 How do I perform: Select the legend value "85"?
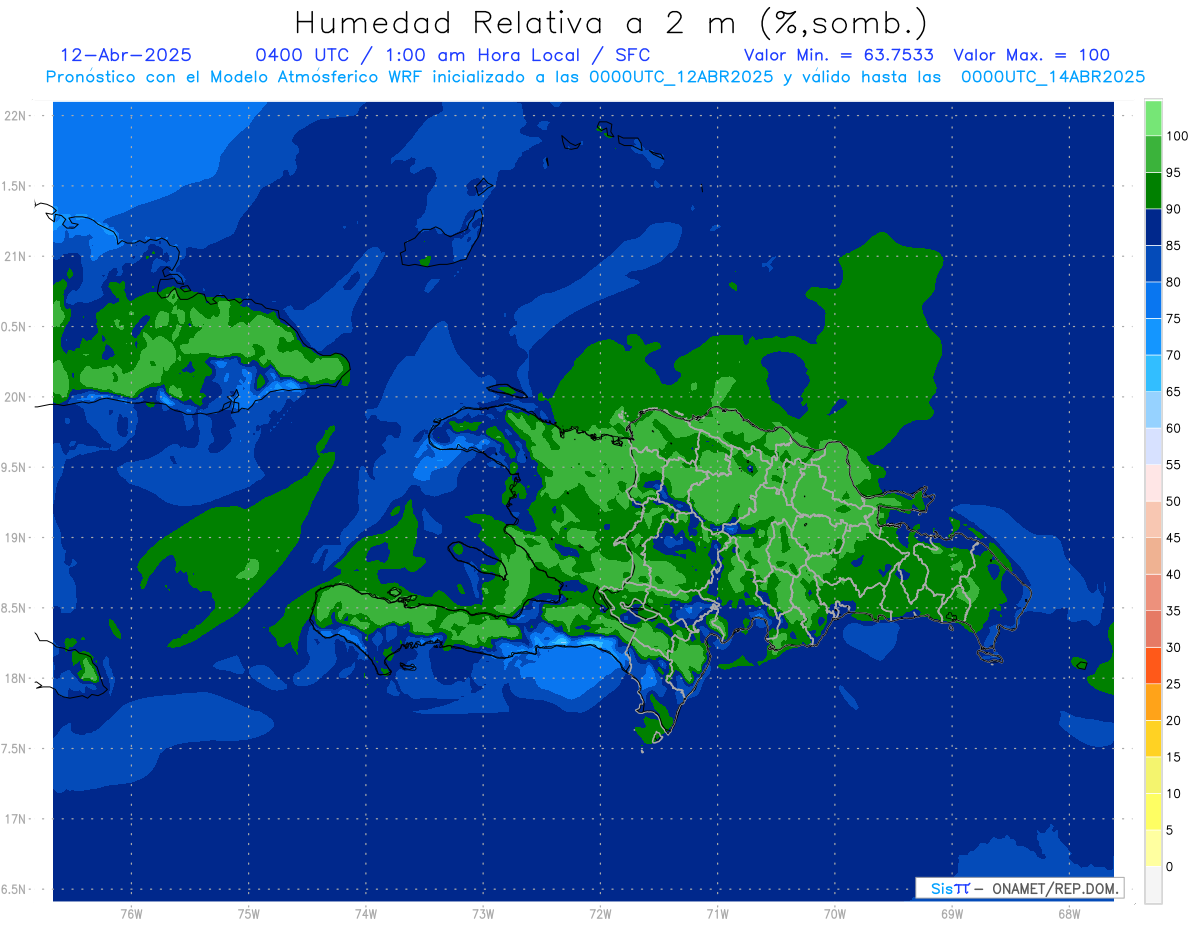click(x=1173, y=246)
